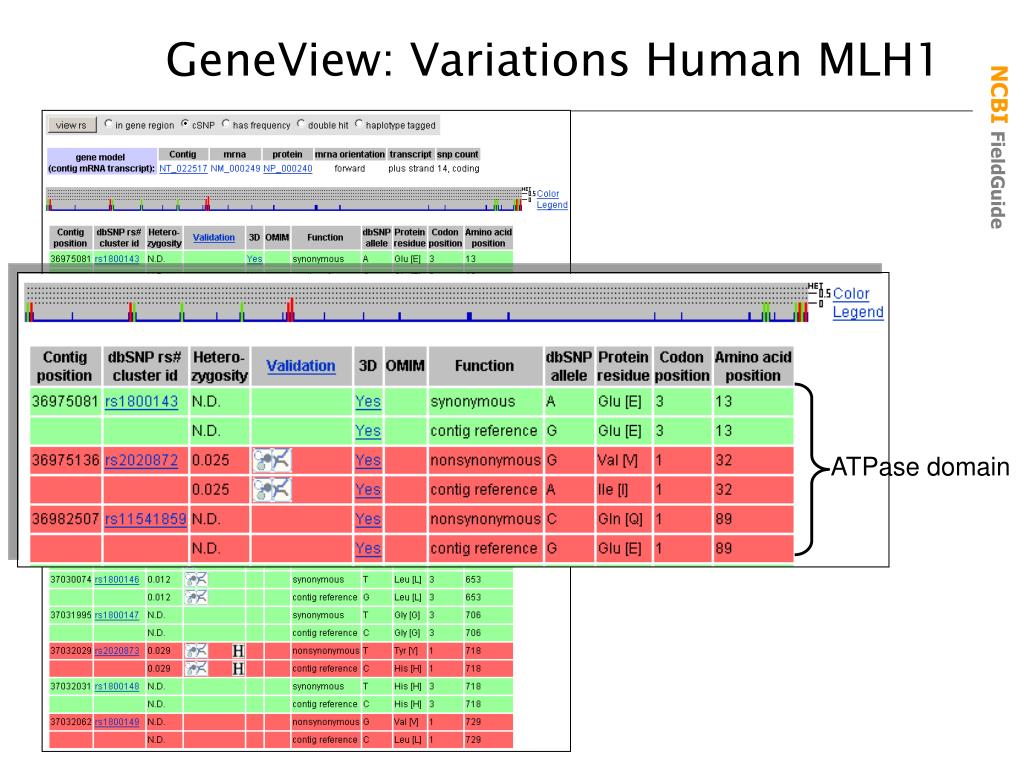The width and height of the screenshot is (1024, 768).
Task: Click "Contig position" header in small background table
Action: [71, 238]
